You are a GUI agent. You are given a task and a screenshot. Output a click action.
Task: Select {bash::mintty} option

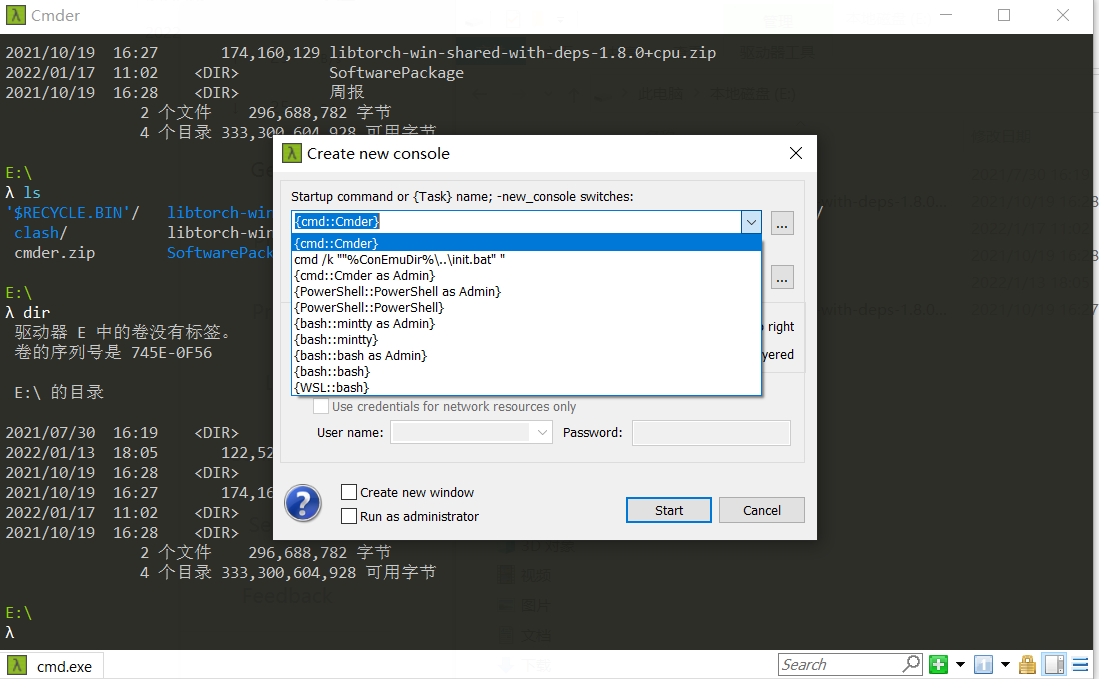[526, 340]
